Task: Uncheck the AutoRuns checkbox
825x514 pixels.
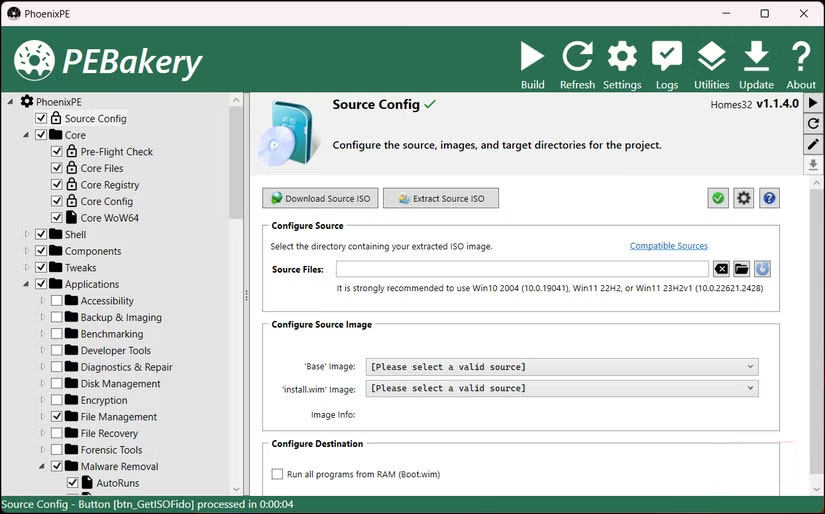Action: click(x=73, y=483)
